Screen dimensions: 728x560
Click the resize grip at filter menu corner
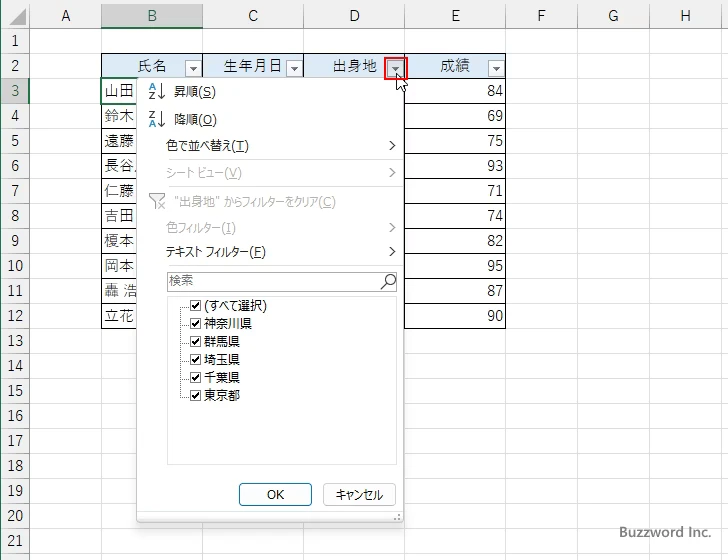point(397,516)
